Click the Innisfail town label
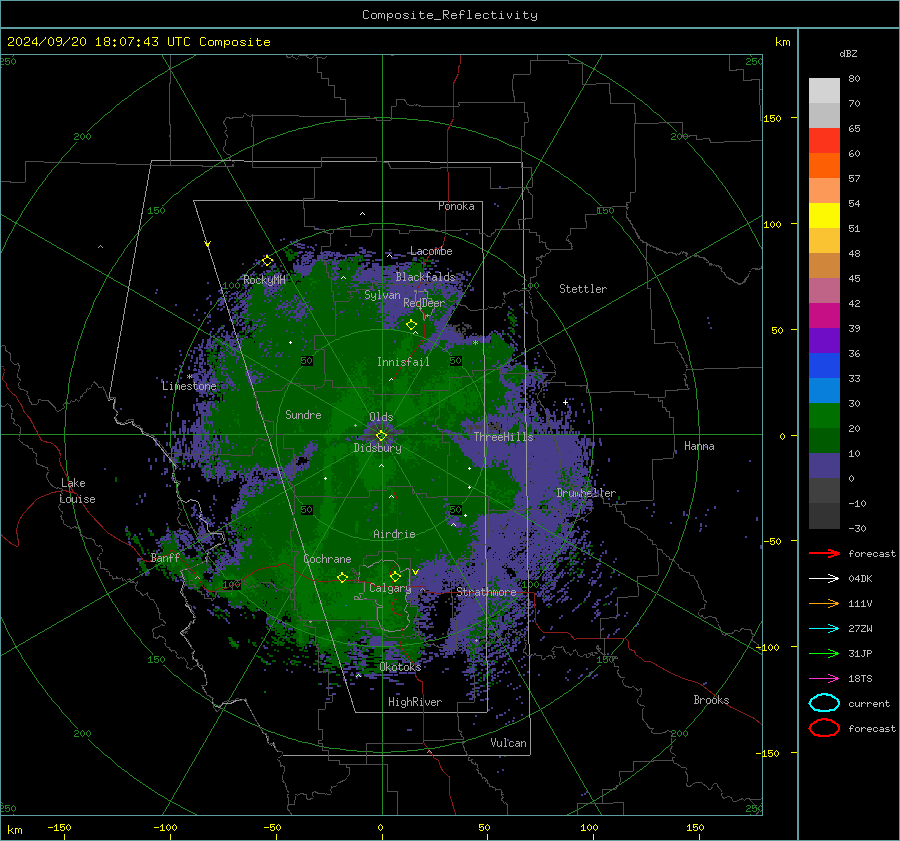Viewport: 900px width, 841px height. [x=403, y=362]
